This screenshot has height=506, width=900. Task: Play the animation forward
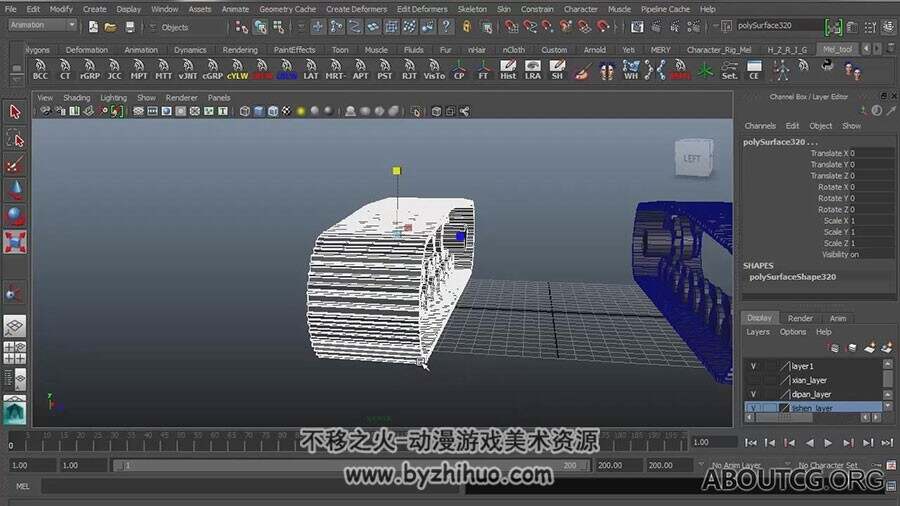tap(828, 442)
